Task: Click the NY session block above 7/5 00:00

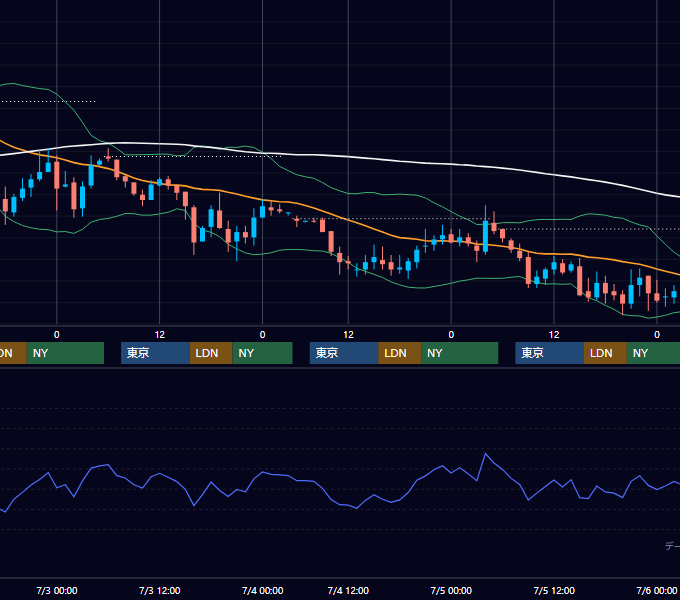Action: coord(460,353)
